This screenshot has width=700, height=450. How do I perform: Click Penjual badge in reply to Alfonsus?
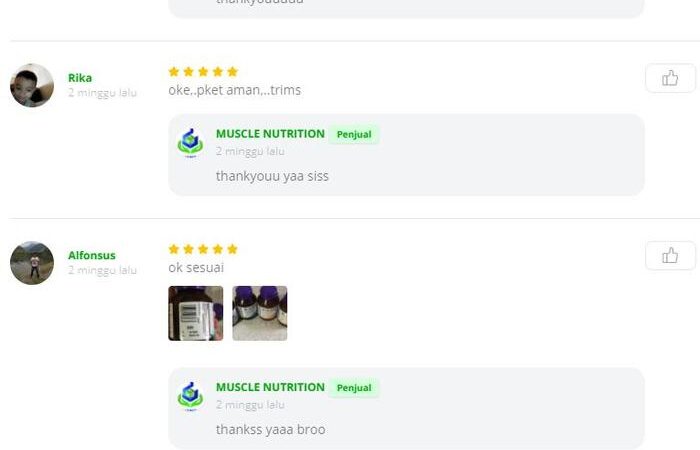click(354, 388)
